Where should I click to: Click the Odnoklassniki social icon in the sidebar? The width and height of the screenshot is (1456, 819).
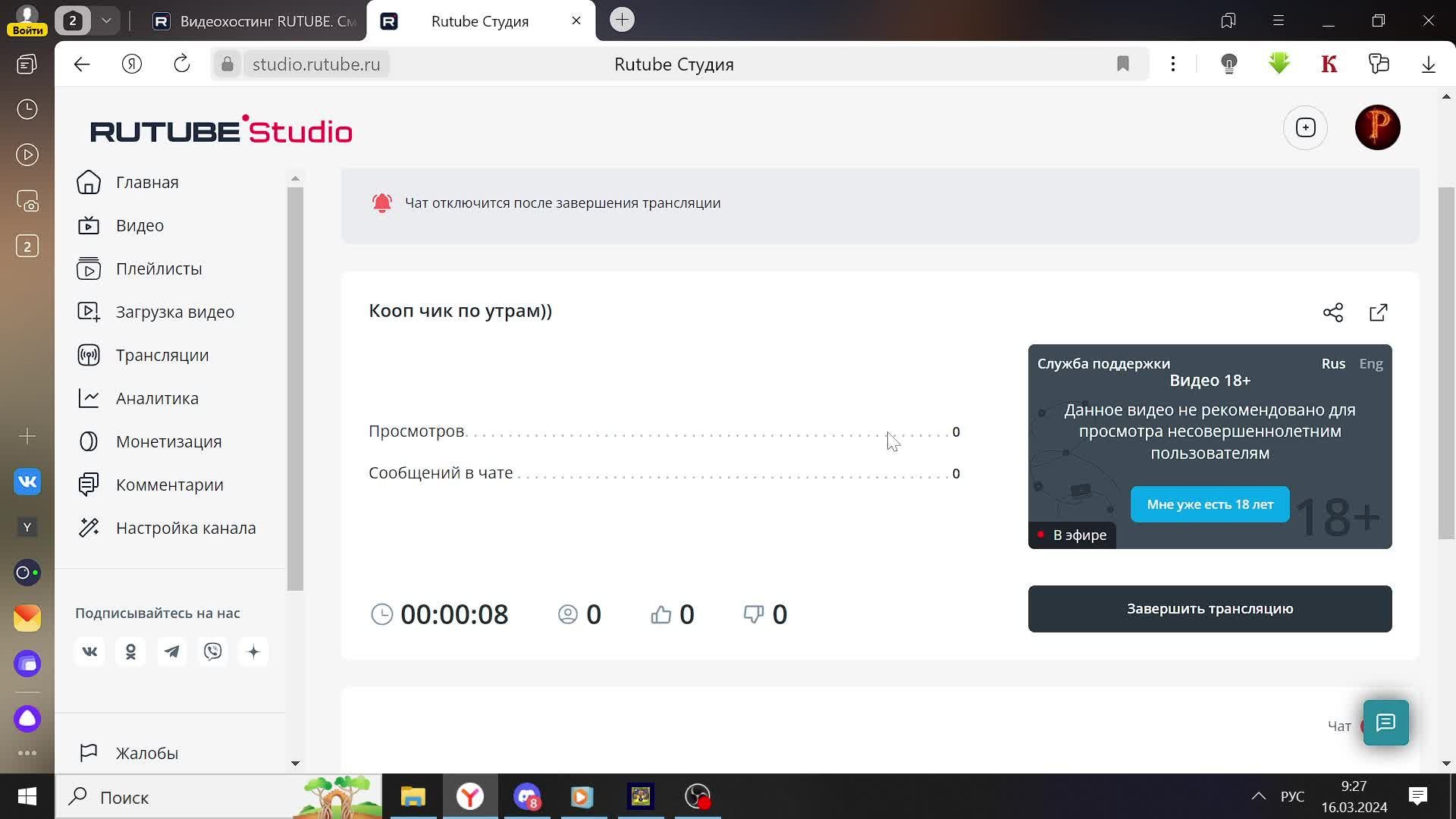point(130,651)
